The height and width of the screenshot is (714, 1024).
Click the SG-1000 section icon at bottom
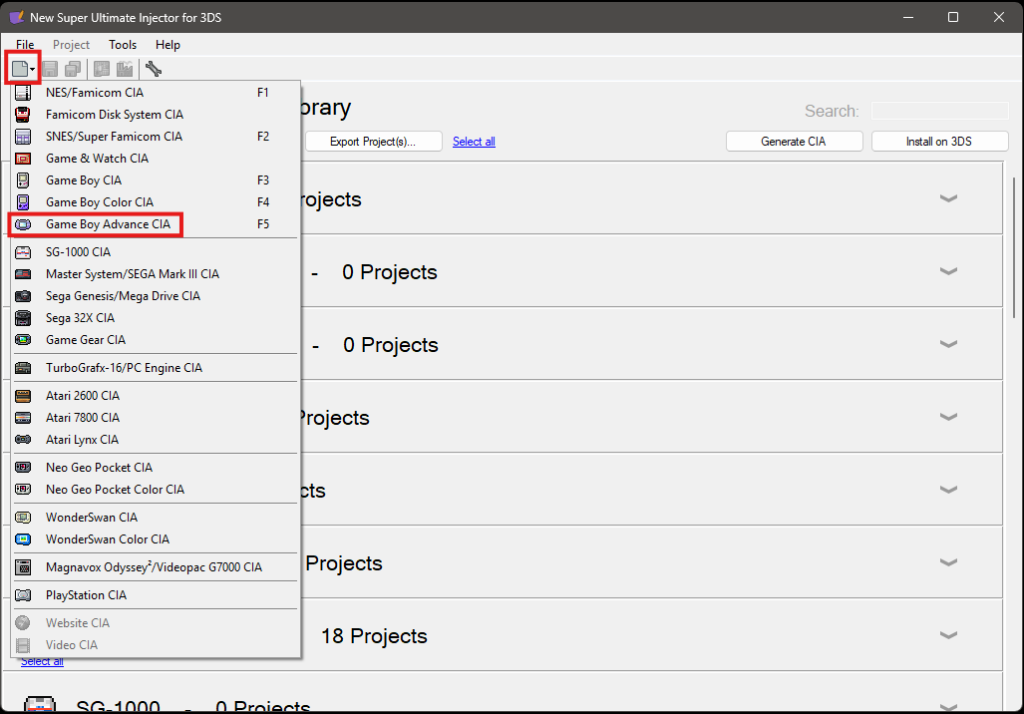39,704
